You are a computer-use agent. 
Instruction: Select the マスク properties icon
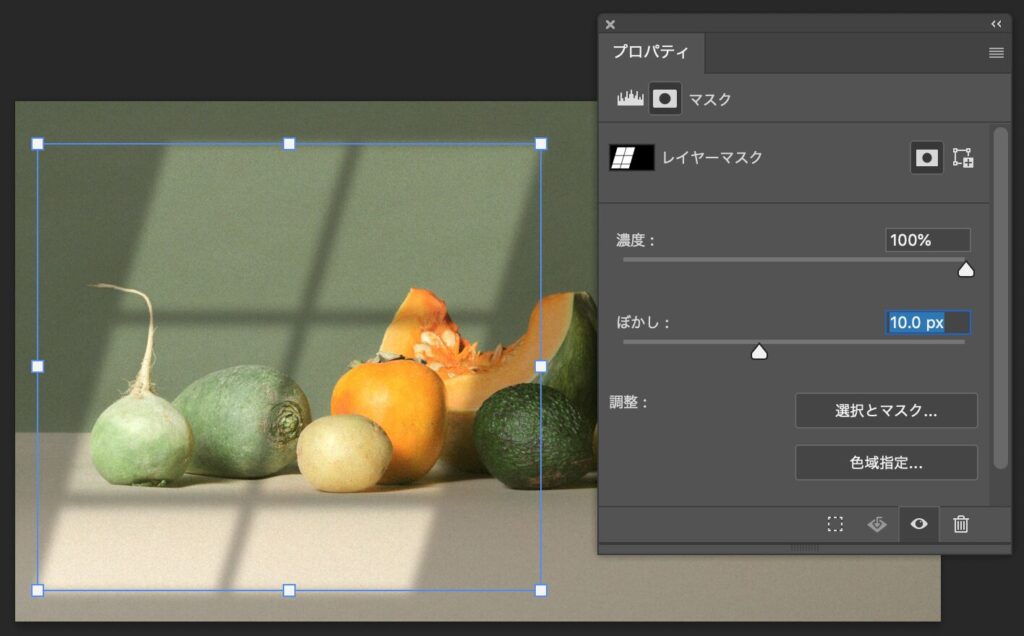(665, 99)
